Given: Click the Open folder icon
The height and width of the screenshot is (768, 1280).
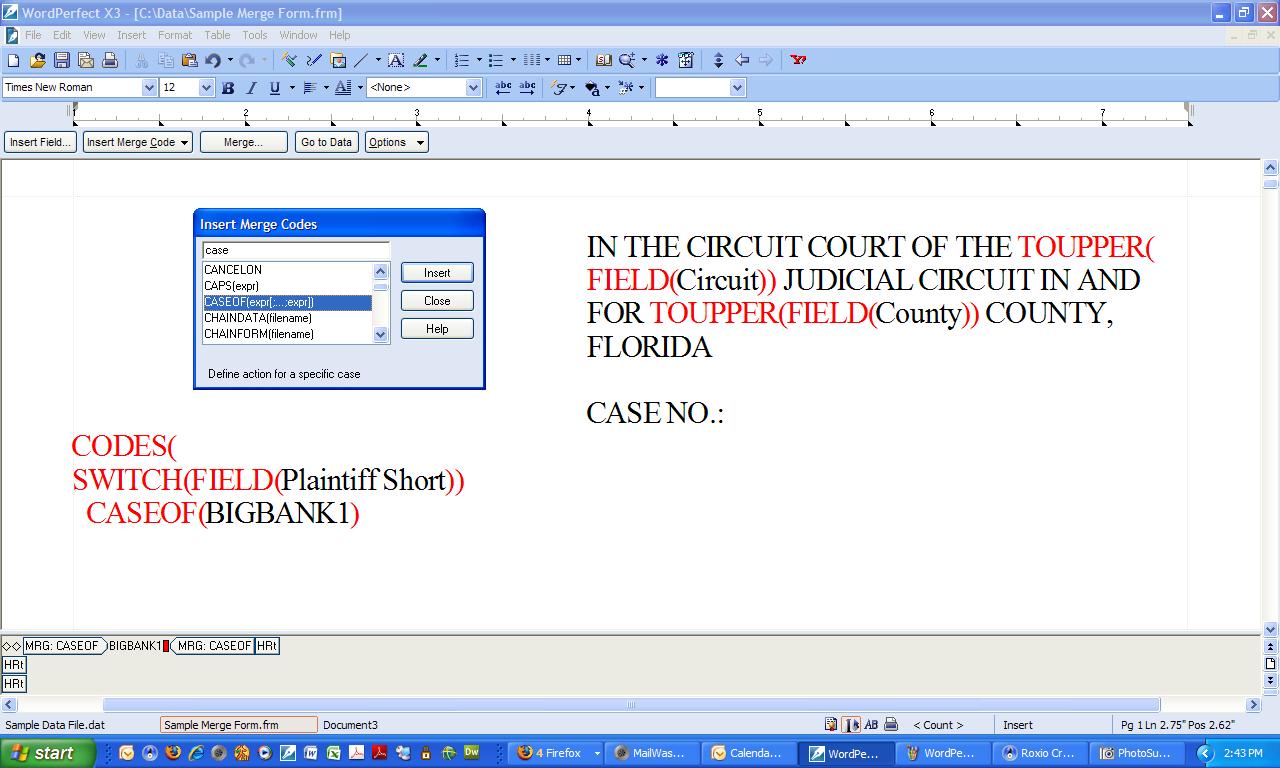Looking at the screenshot, I should (37, 60).
